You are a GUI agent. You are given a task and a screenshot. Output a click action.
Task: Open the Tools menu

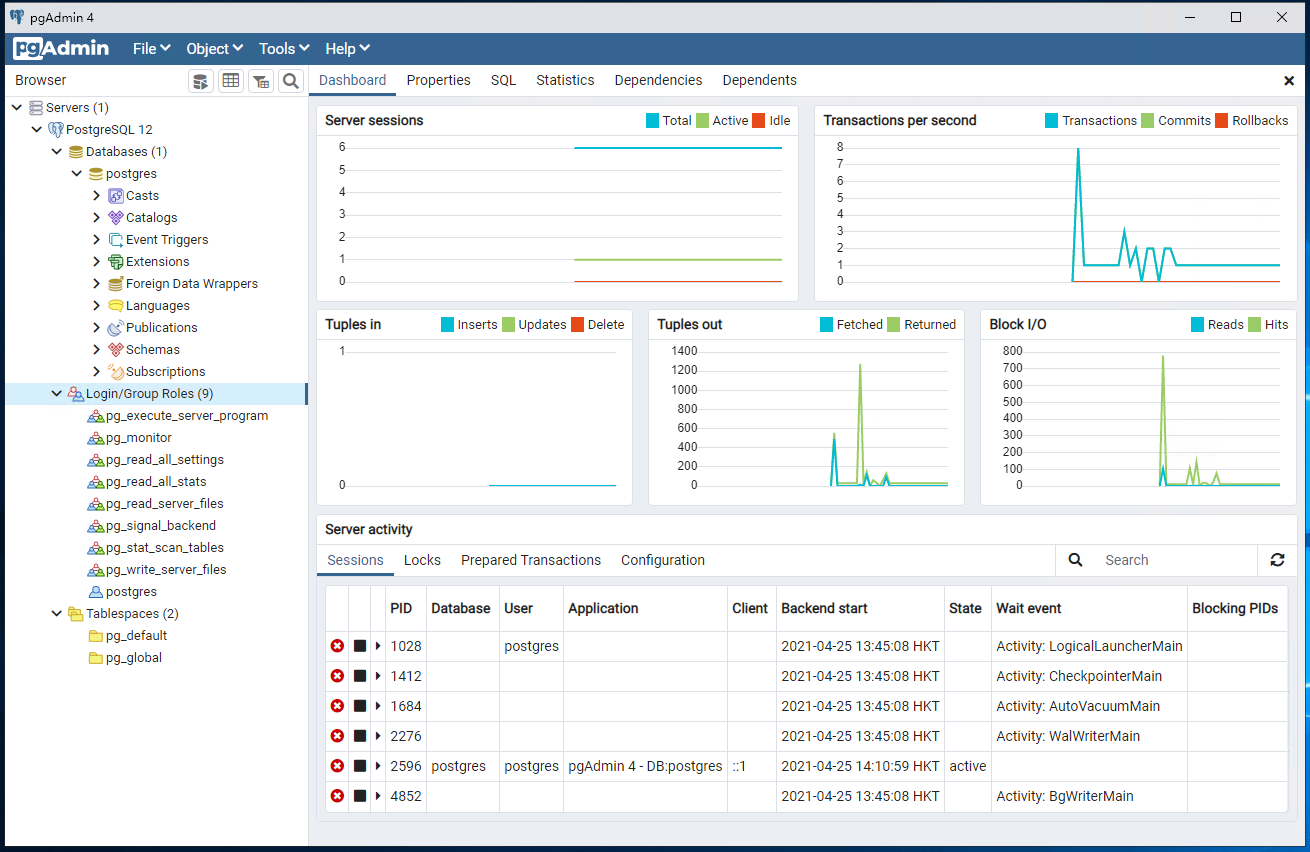click(x=283, y=48)
